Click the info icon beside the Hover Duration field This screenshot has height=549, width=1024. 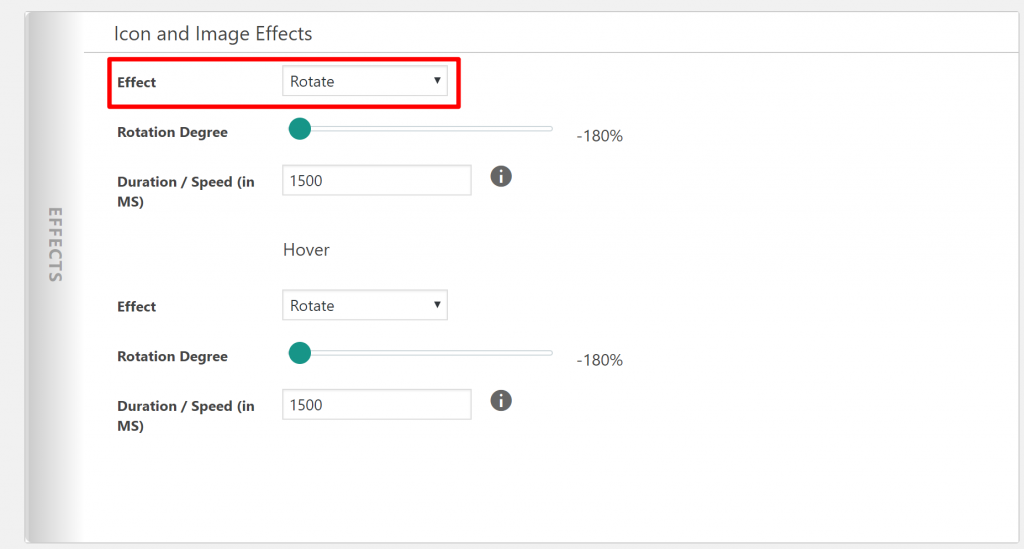[x=501, y=401]
